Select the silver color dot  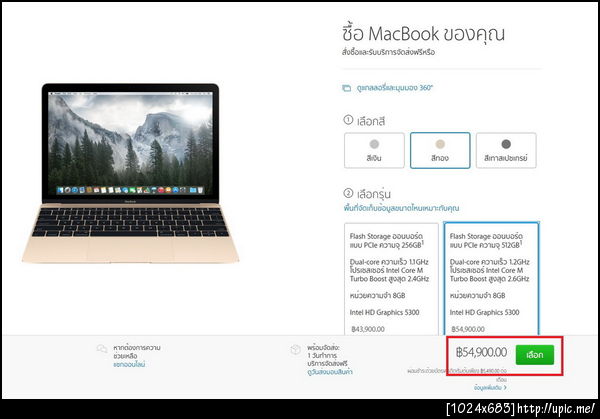(374, 144)
